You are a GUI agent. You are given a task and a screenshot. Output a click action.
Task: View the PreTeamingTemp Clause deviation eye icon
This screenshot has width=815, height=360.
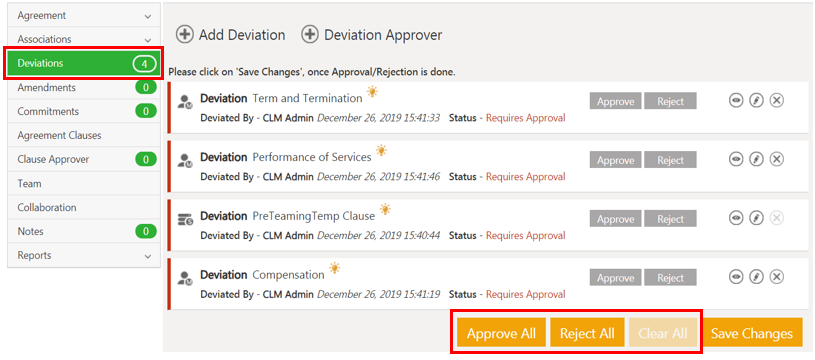(735, 218)
